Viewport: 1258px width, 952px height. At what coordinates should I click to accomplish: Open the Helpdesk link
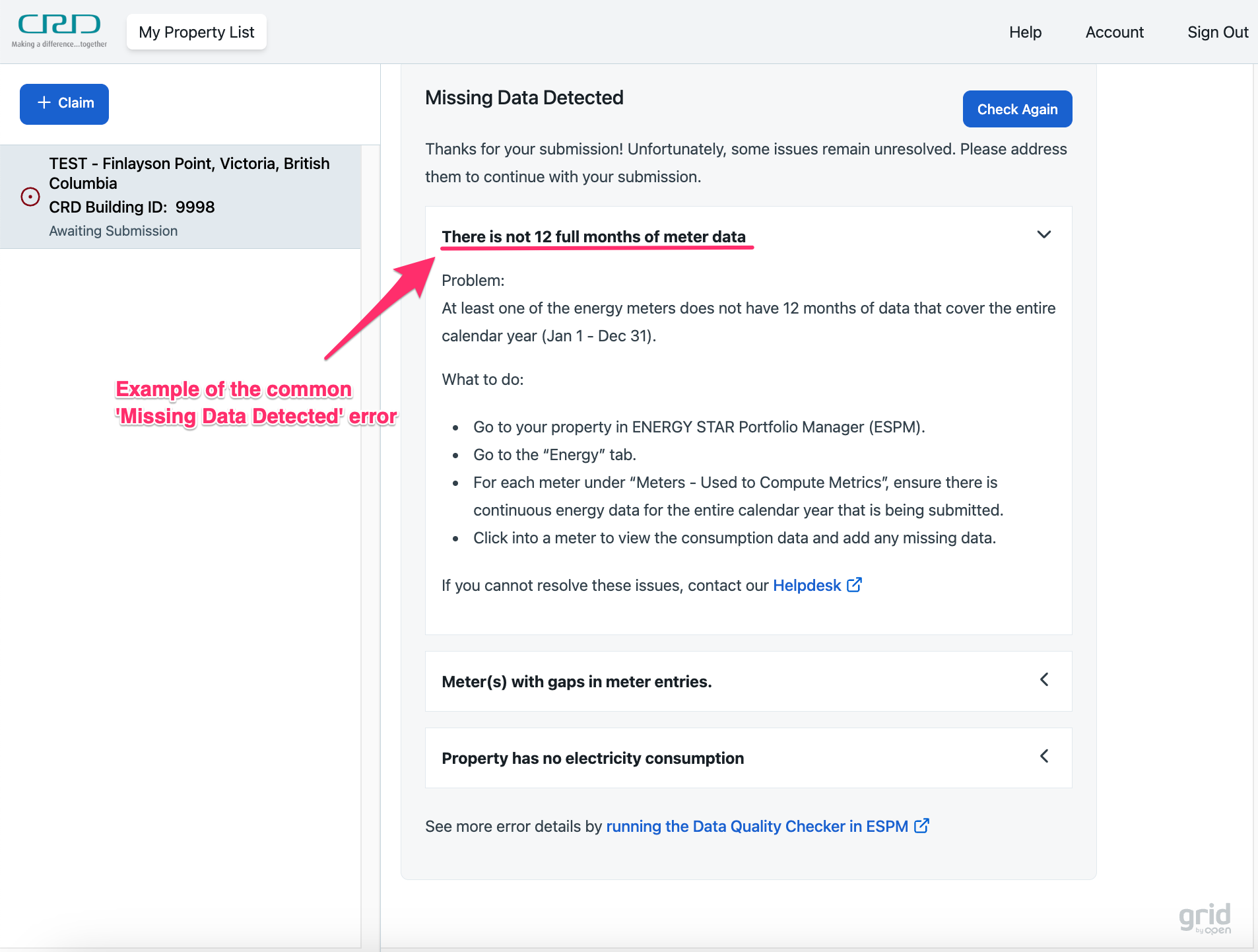tap(807, 586)
